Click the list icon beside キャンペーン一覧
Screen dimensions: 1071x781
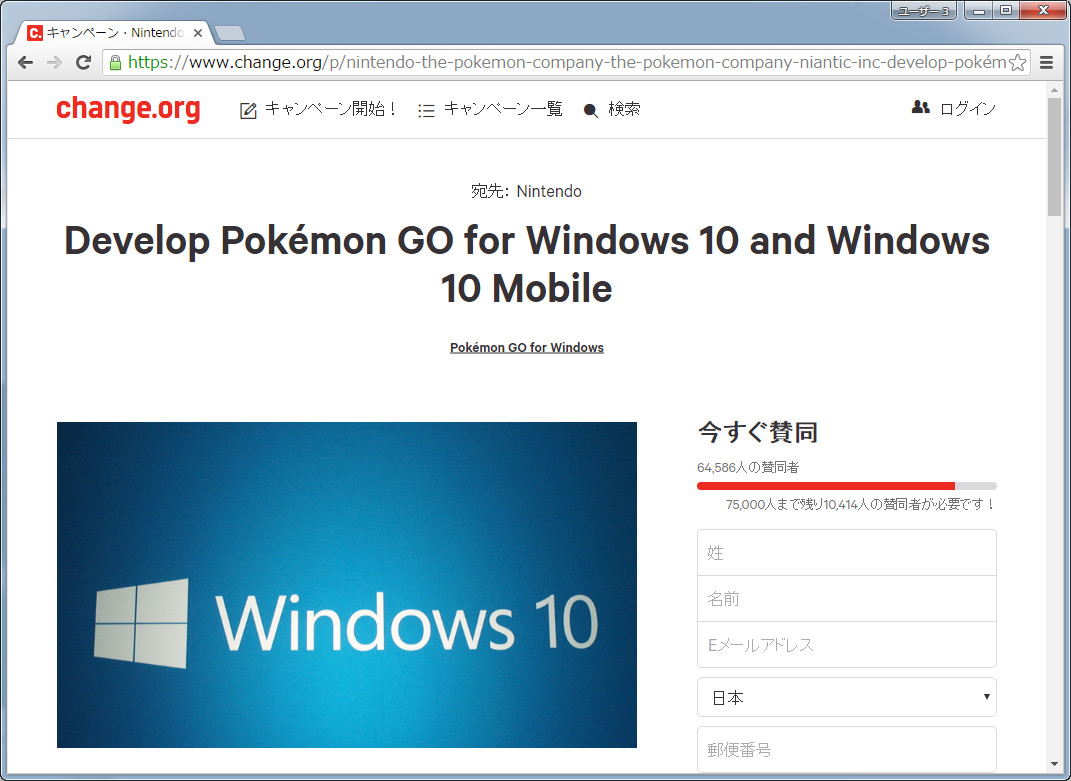tap(426, 111)
